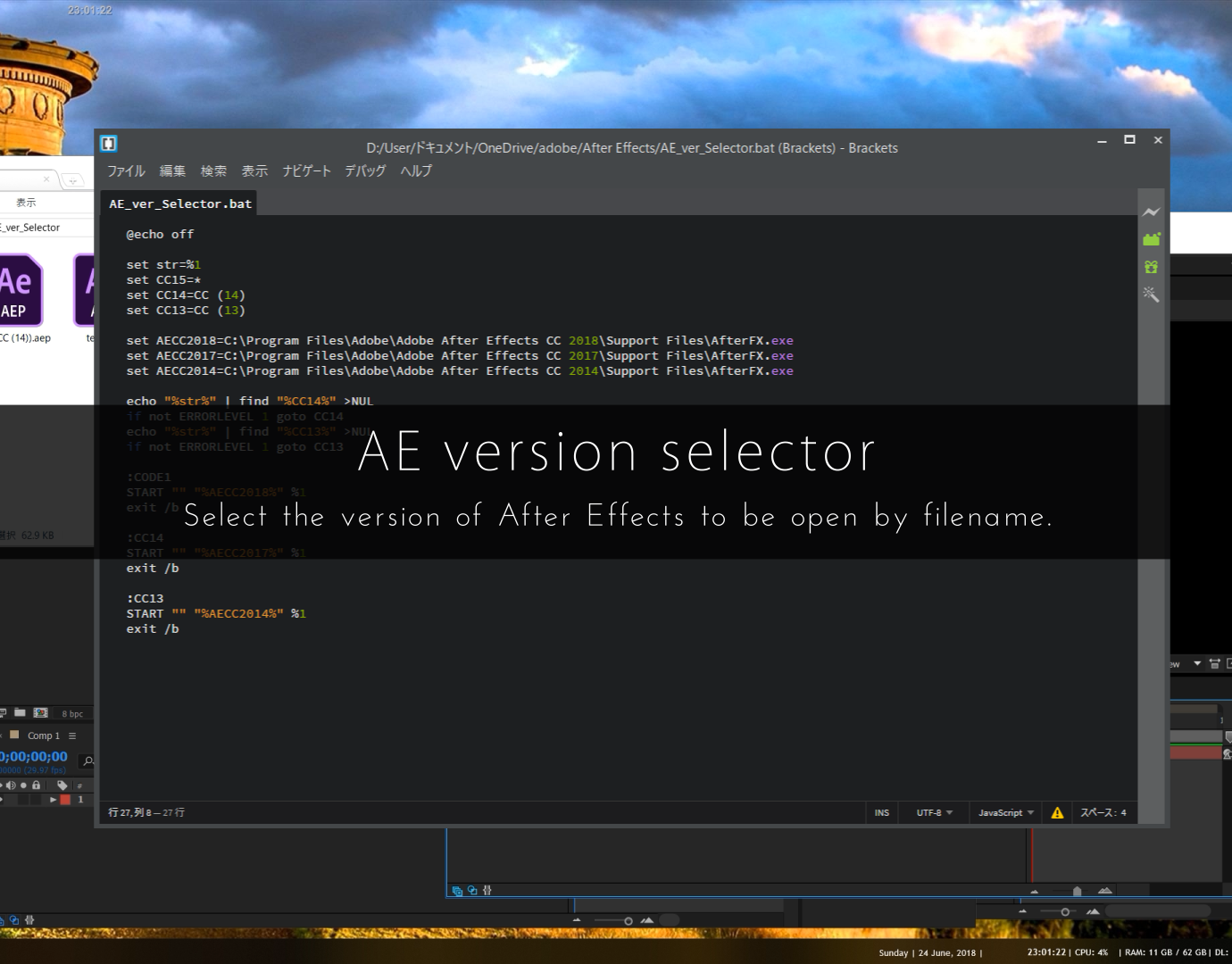
Task: Click the tag label icon in timeline header
Action: pos(62,785)
